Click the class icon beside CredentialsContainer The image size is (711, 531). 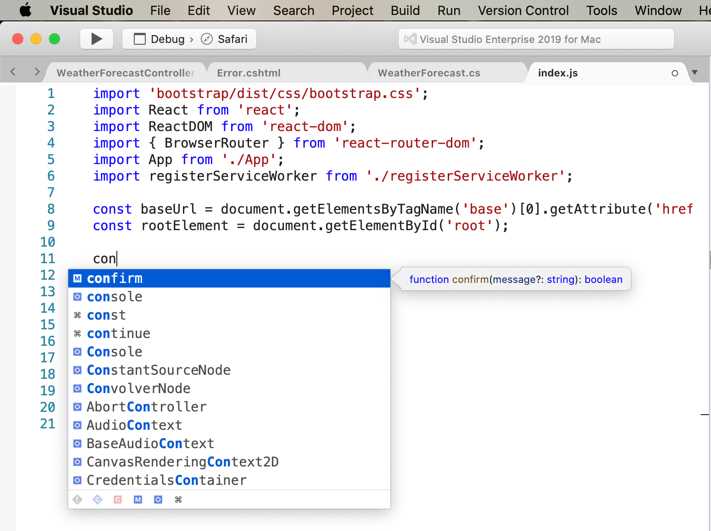click(x=78, y=480)
